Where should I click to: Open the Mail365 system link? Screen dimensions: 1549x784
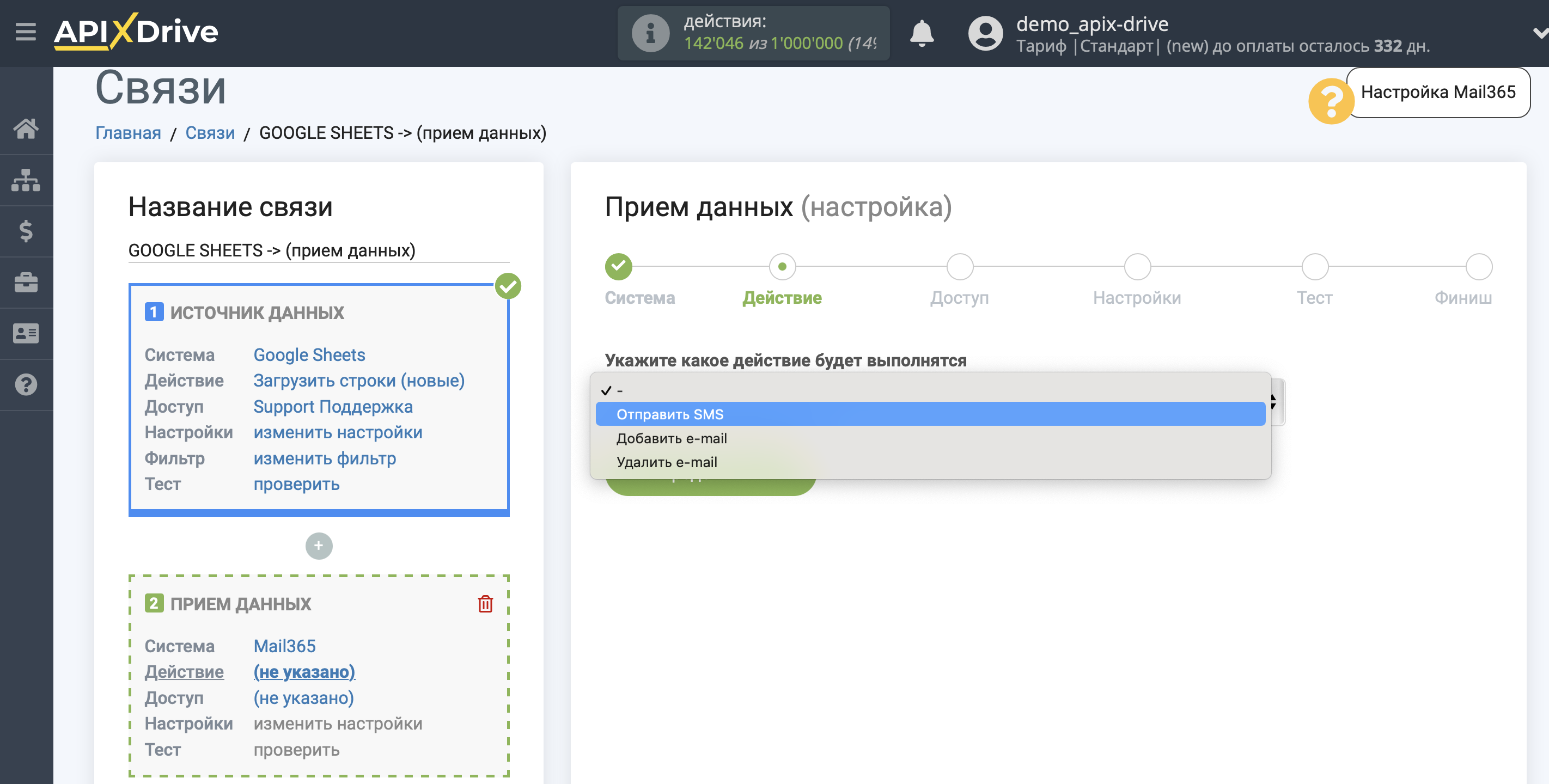(284, 646)
